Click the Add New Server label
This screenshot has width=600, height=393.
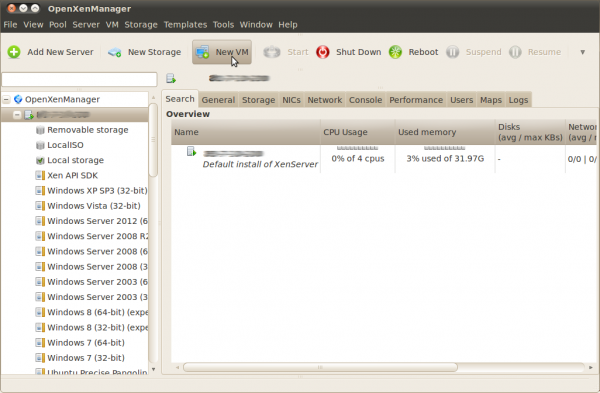click(60, 52)
